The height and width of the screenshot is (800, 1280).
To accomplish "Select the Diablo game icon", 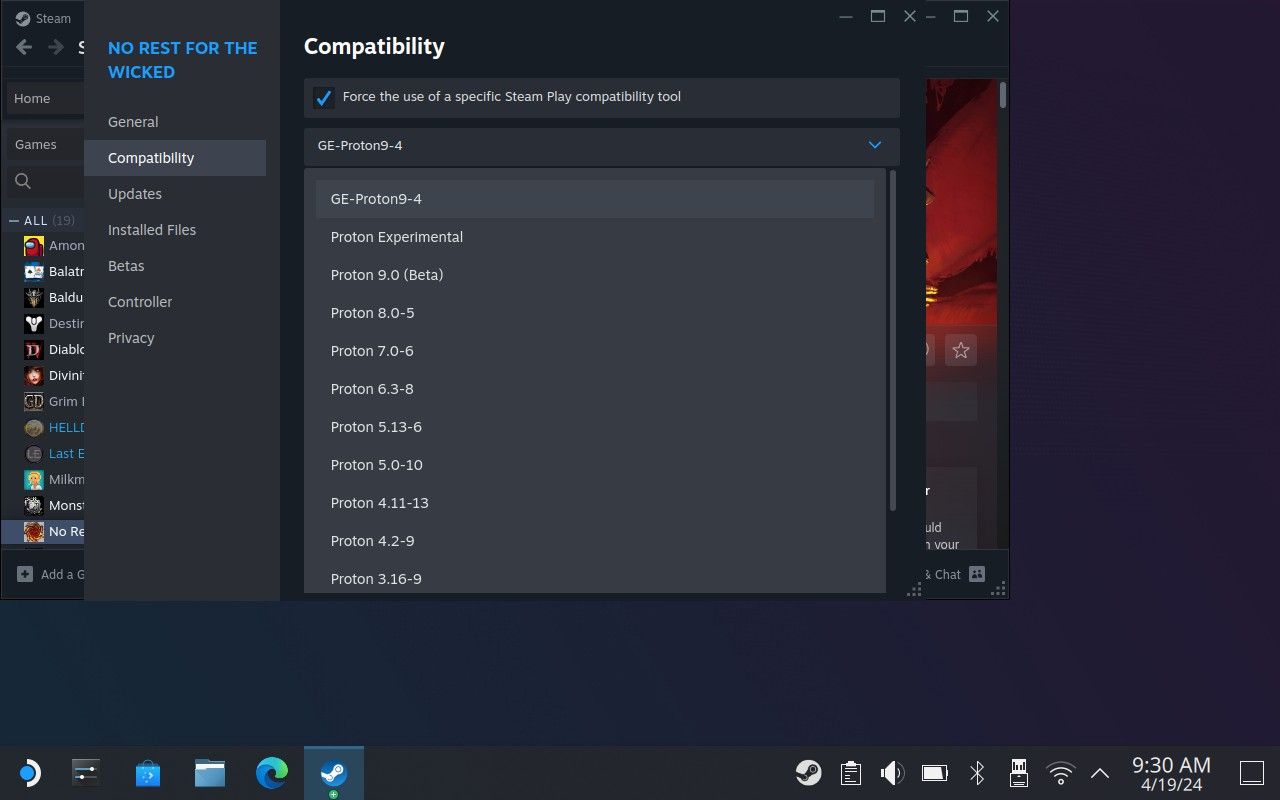I will 34,350.
